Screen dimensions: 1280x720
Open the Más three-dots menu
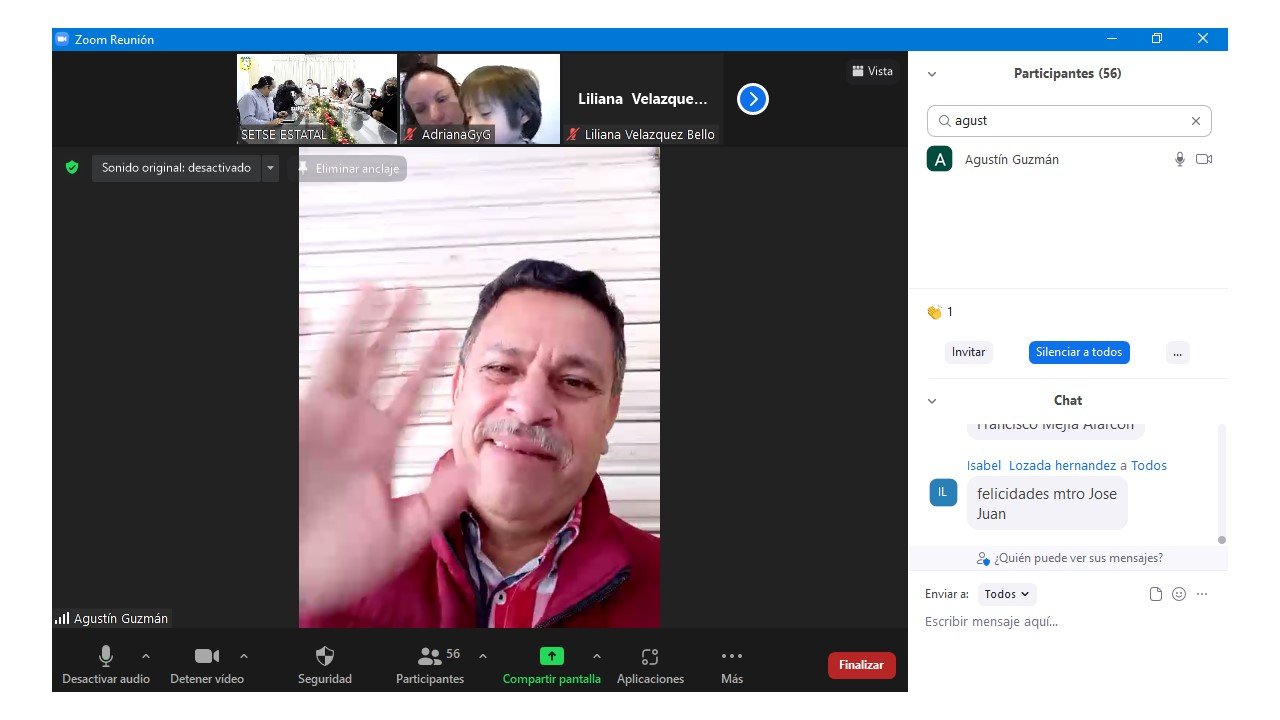tap(732, 657)
